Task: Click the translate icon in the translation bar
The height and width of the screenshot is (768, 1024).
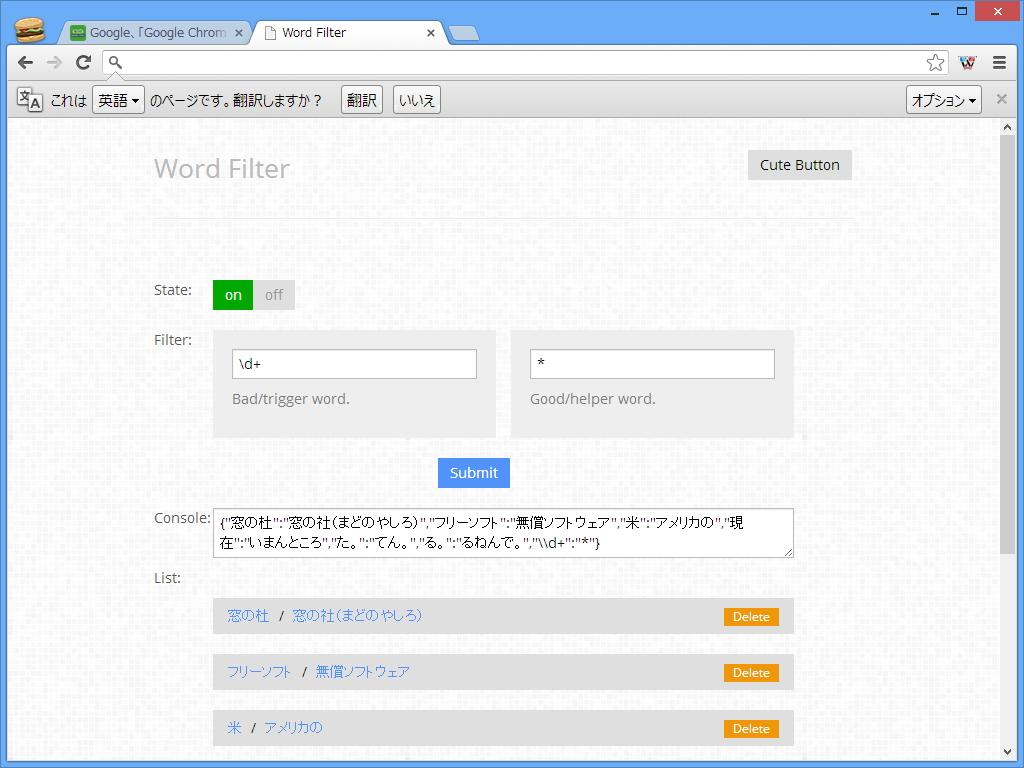Action: tap(29, 99)
